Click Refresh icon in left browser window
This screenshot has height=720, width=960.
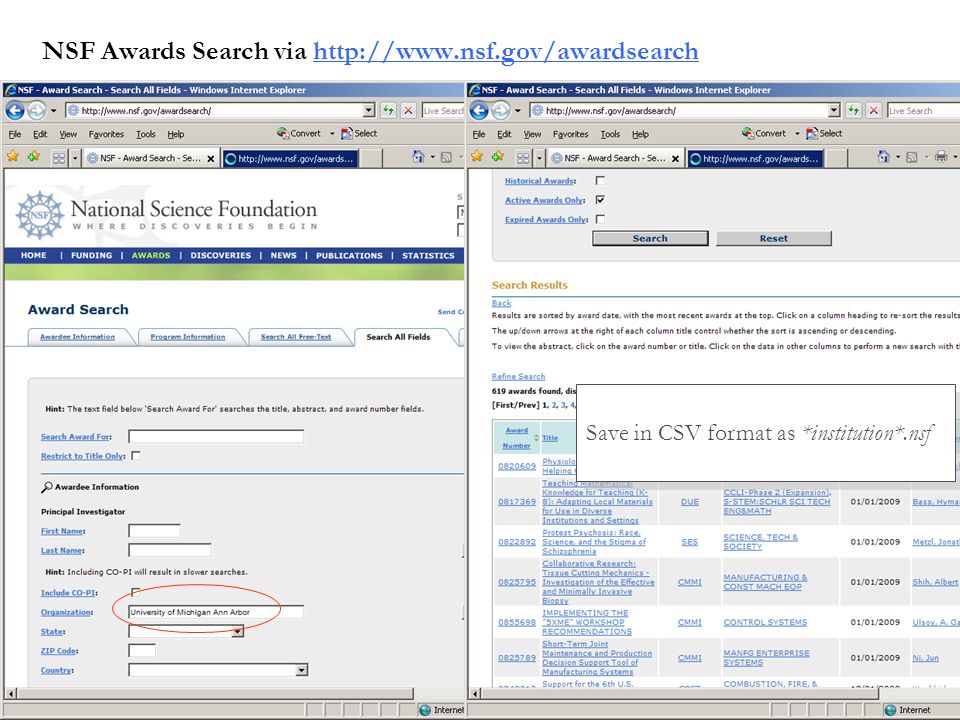pyautogui.click(x=388, y=111)
